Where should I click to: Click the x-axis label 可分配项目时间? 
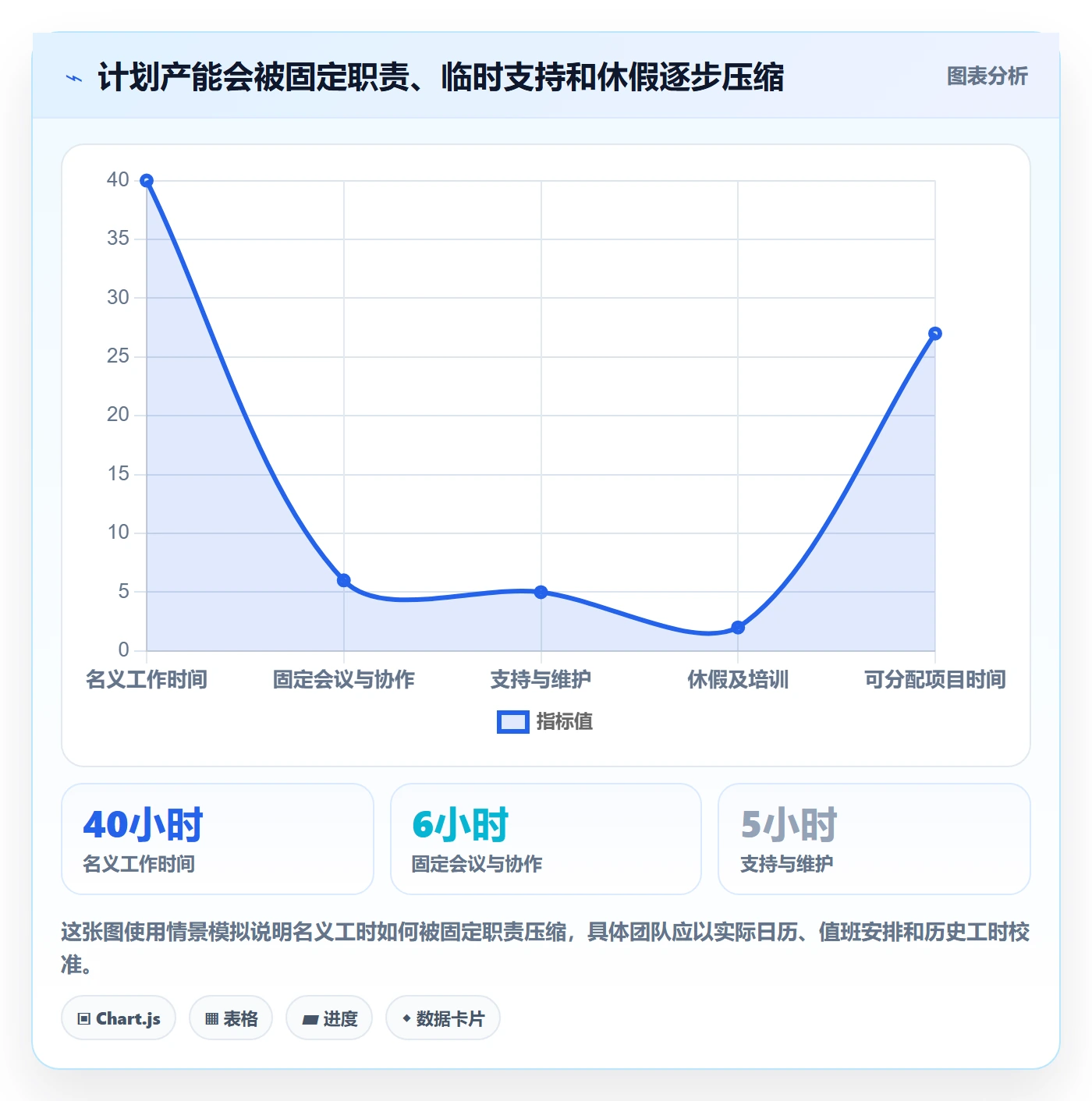[x=935, y=679]
